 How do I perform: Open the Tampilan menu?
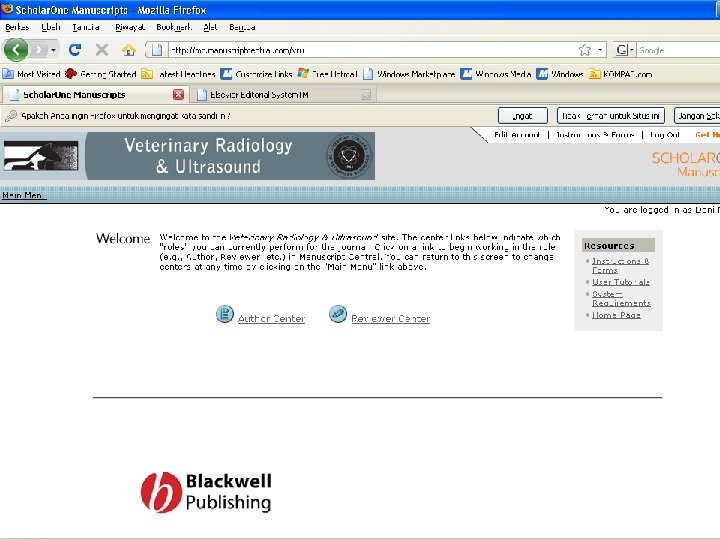pyautogui.click(x=86, y=27)
